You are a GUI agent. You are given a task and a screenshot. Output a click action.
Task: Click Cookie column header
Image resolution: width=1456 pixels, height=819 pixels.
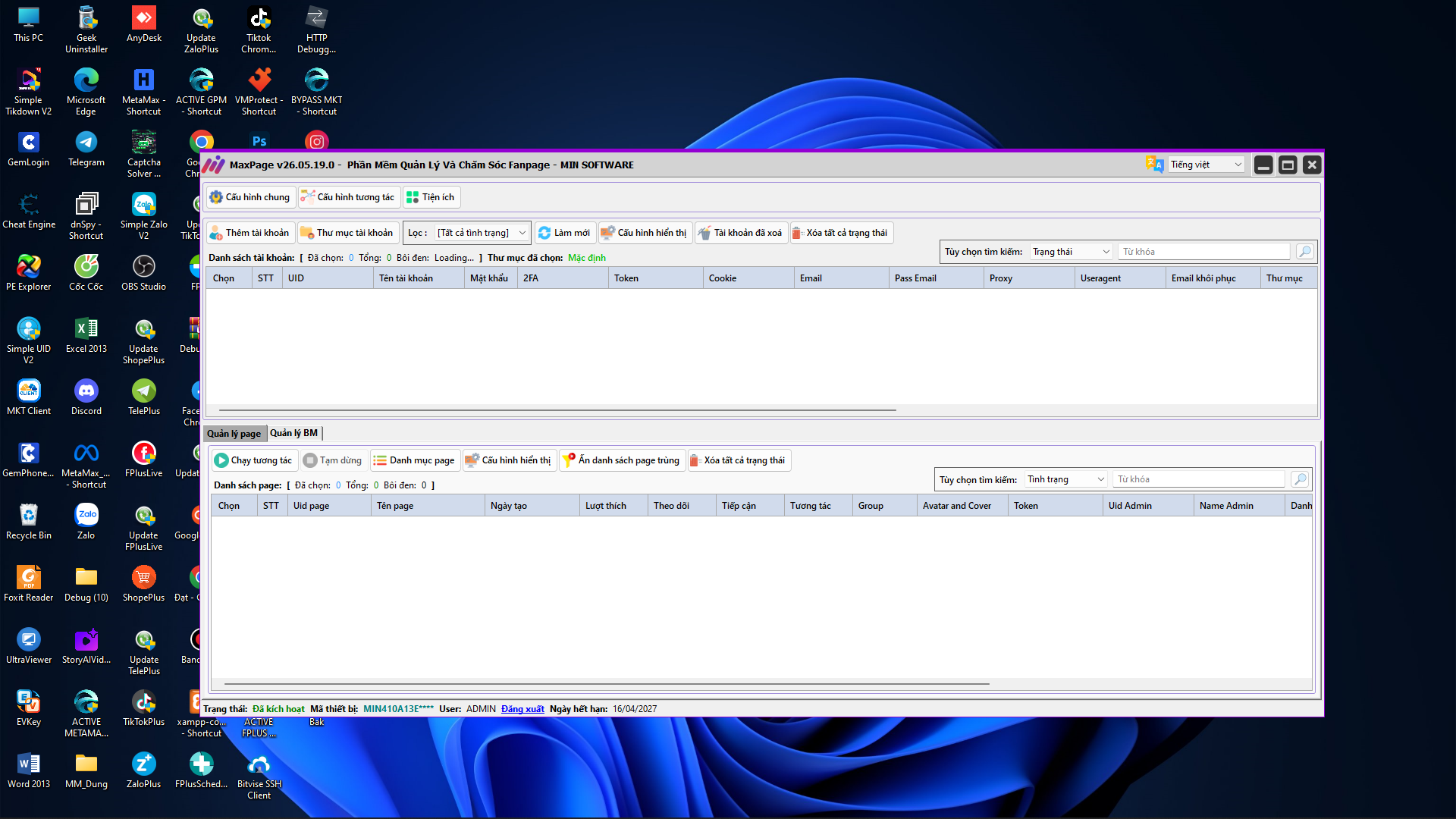tap(748, 278)
